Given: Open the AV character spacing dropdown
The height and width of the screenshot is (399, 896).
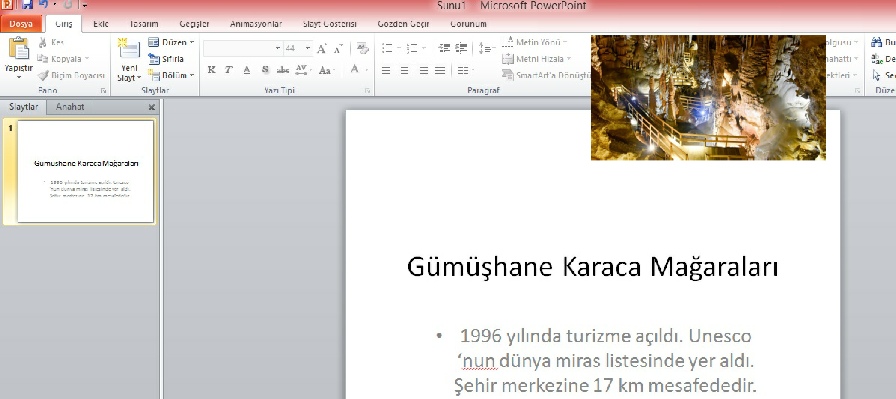Looking at the screenshot, I should point(303,70).
